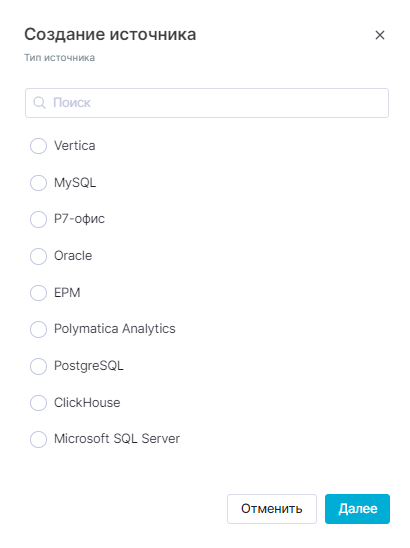Close the Создание источника dialog

(x=380, y=35)
